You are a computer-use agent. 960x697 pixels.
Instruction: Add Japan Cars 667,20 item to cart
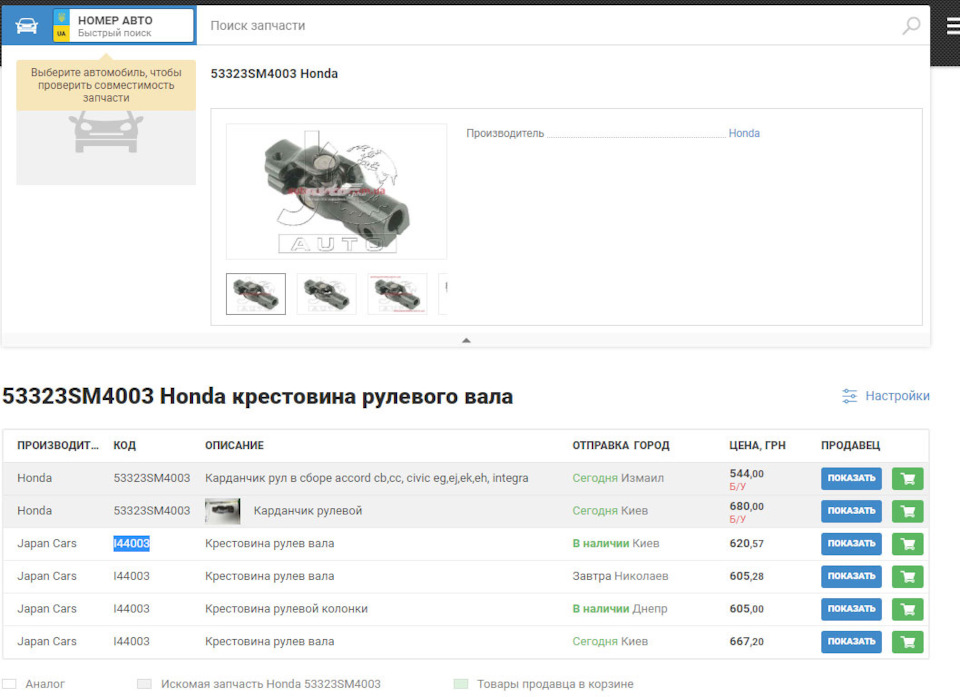907,642
